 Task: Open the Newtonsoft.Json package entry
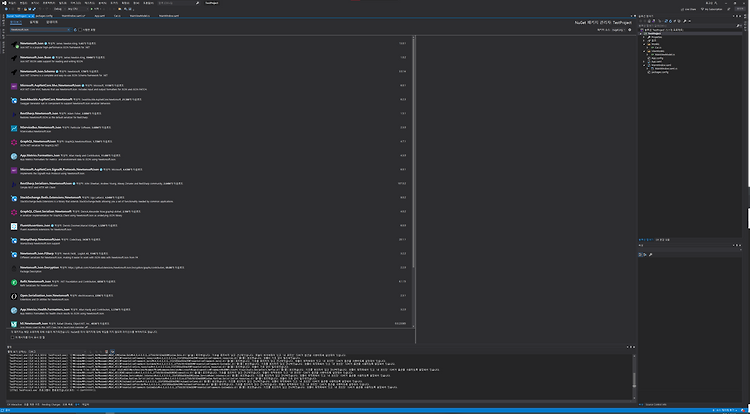pos(210,45)
